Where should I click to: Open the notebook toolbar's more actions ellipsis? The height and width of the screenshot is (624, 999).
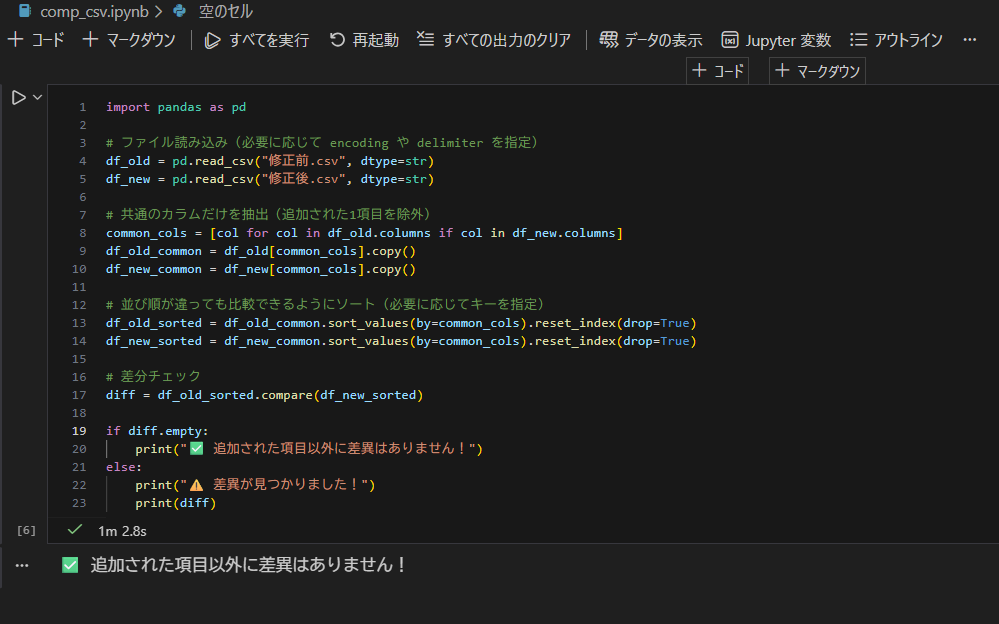click(x=969, y=40)
